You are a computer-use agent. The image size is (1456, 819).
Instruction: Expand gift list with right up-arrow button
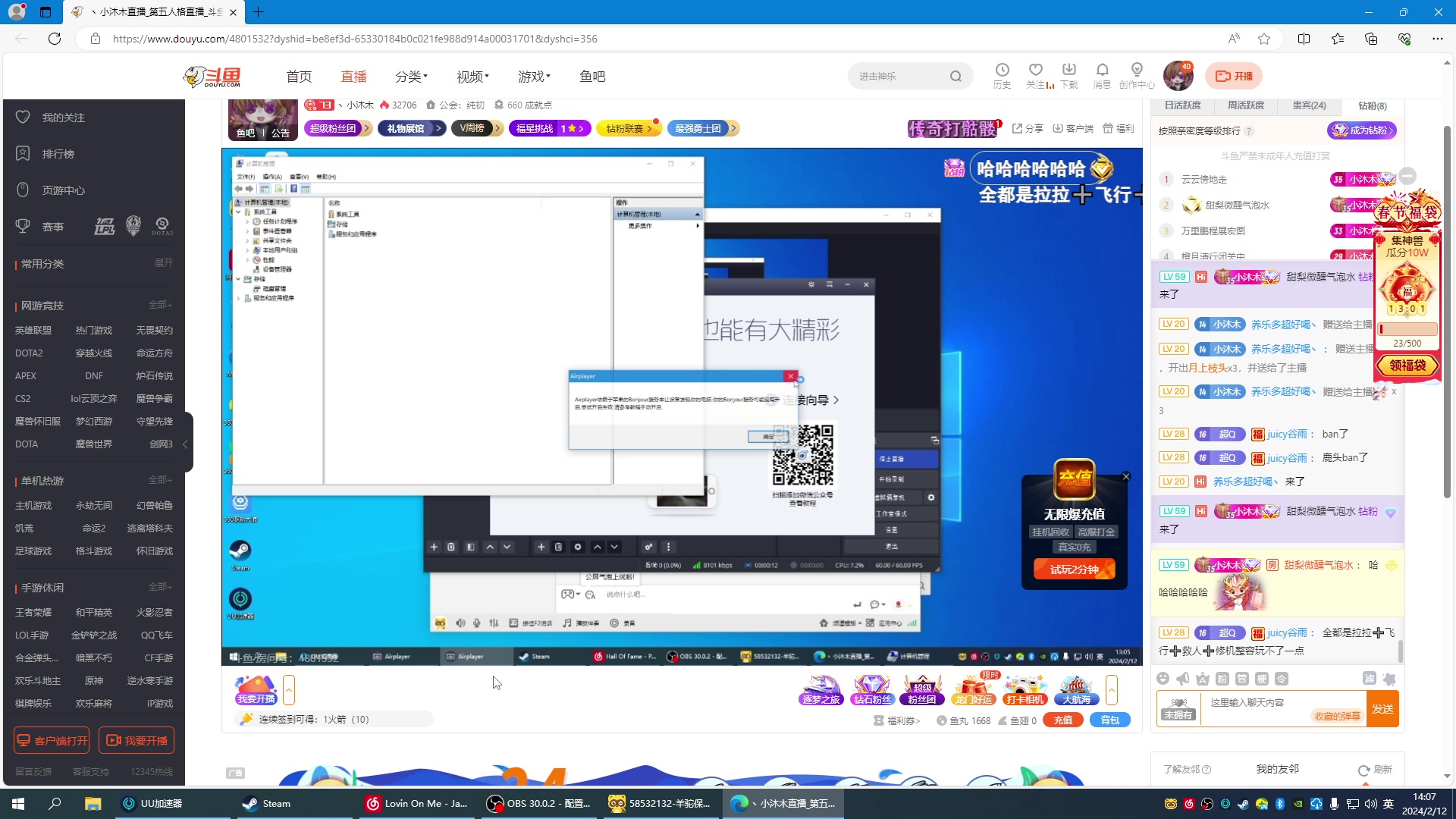[1111, 690]
